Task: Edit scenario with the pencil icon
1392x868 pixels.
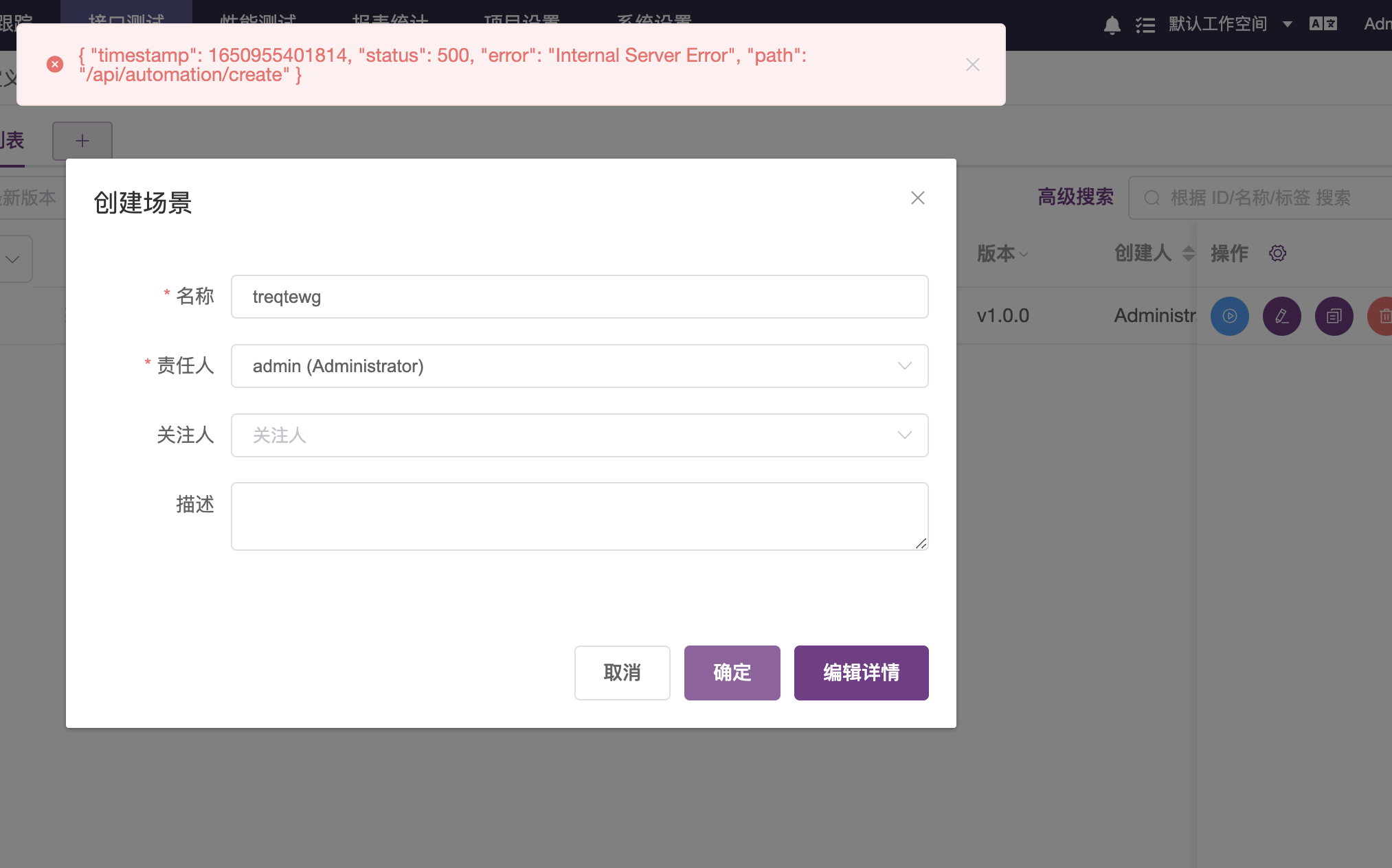Action: pos(1281,316)
